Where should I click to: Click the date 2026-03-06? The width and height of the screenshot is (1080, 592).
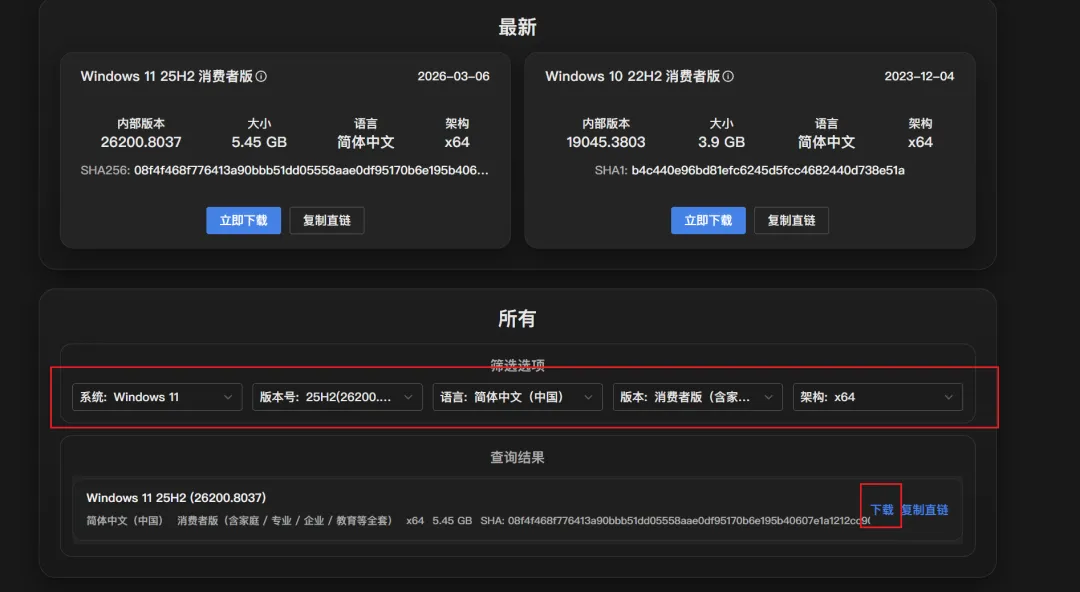click(x=453, y=76)
